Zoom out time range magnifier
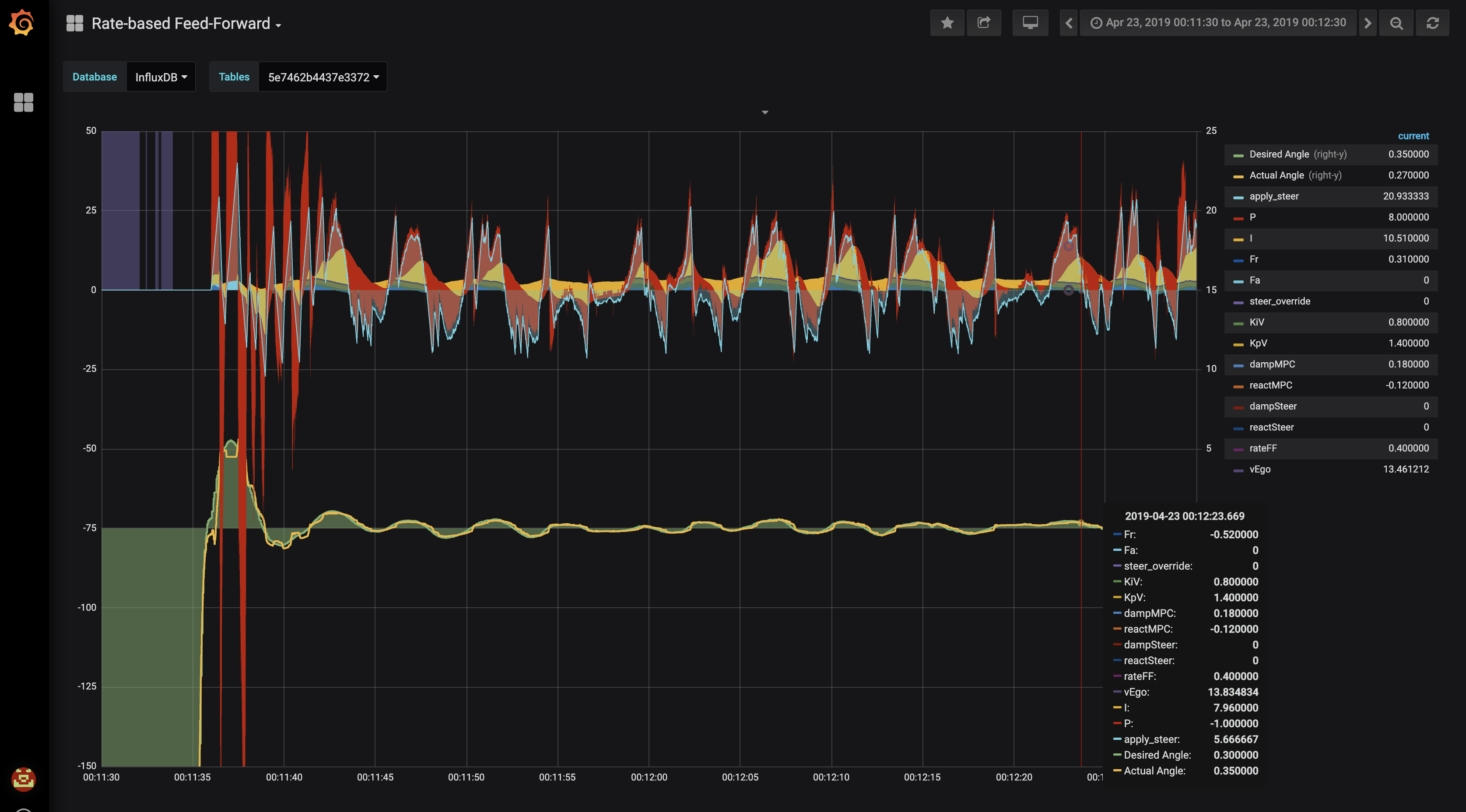The image size is (1466, 812). coord(1396,23)
